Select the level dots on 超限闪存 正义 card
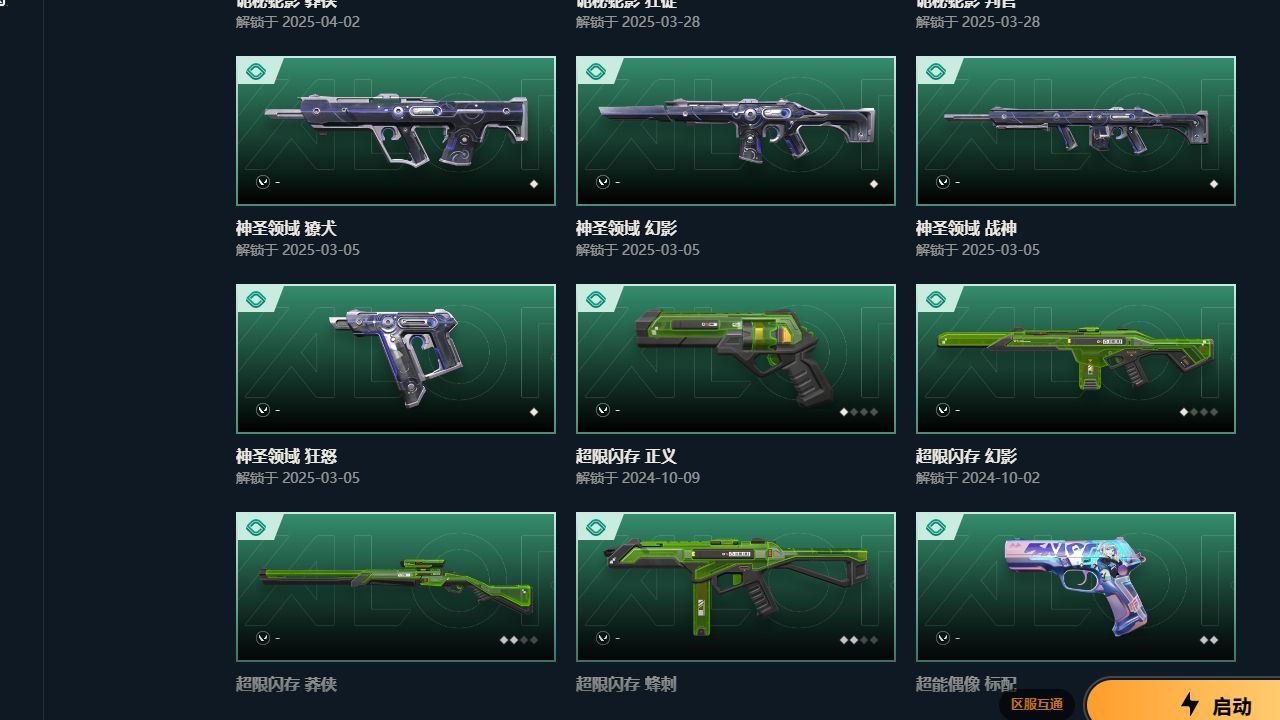This screenshot has width=1280, height=720. [x=858, y=412]
